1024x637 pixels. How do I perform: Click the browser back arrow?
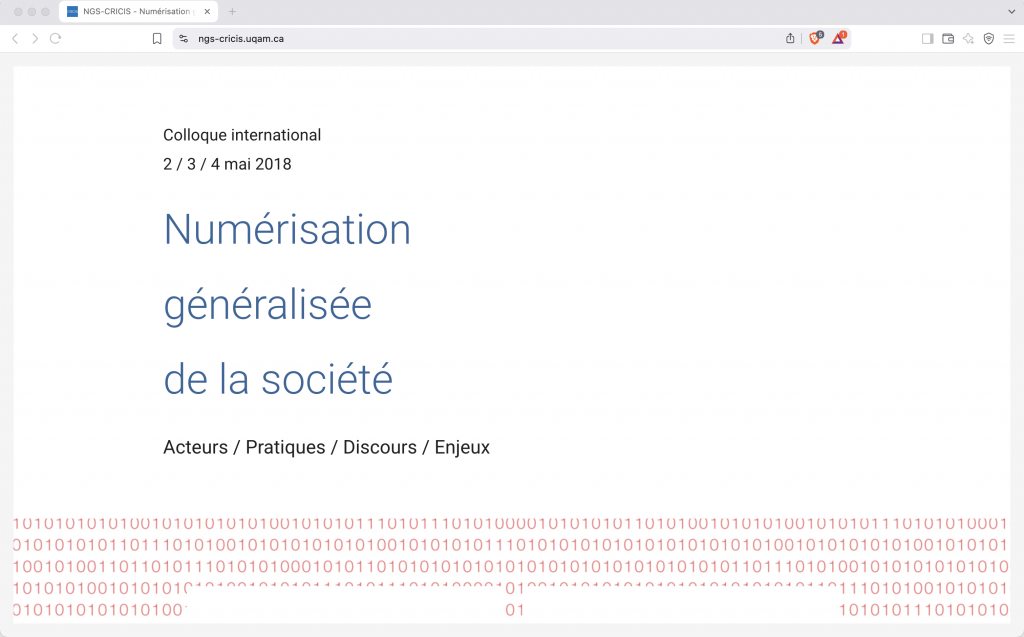15,38
